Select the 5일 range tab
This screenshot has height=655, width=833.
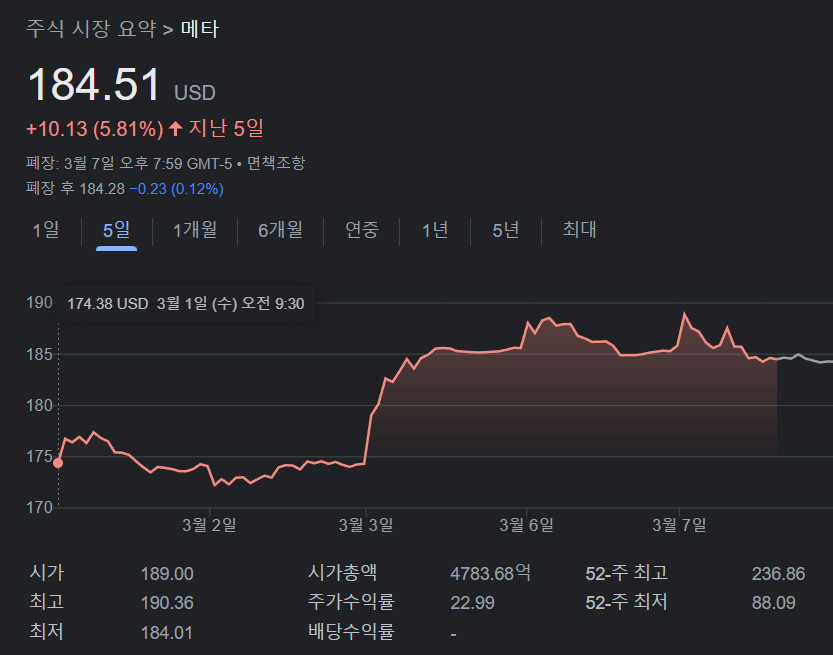coord(116,230)
